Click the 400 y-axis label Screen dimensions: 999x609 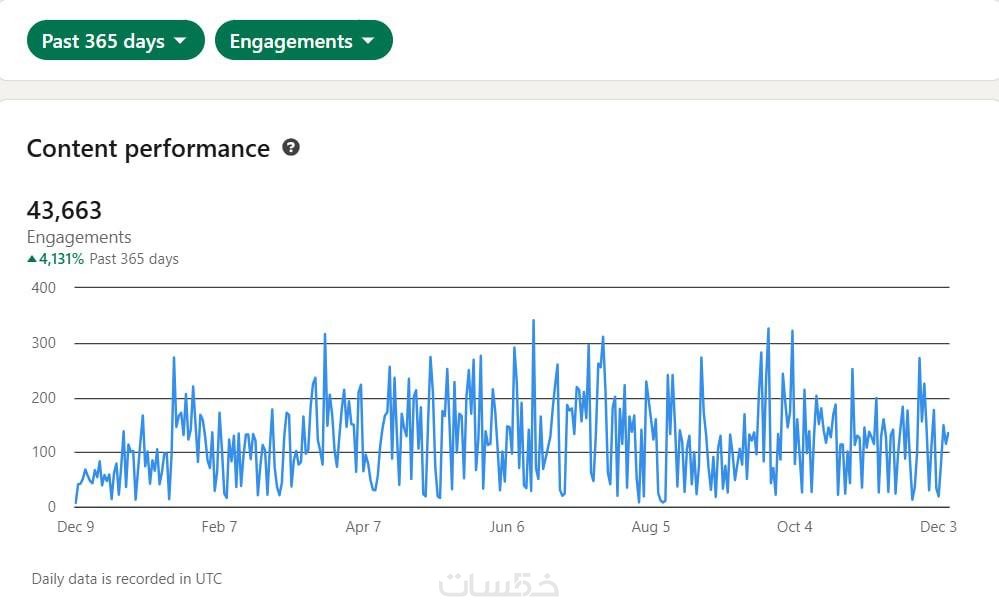[x=43, y=288]
